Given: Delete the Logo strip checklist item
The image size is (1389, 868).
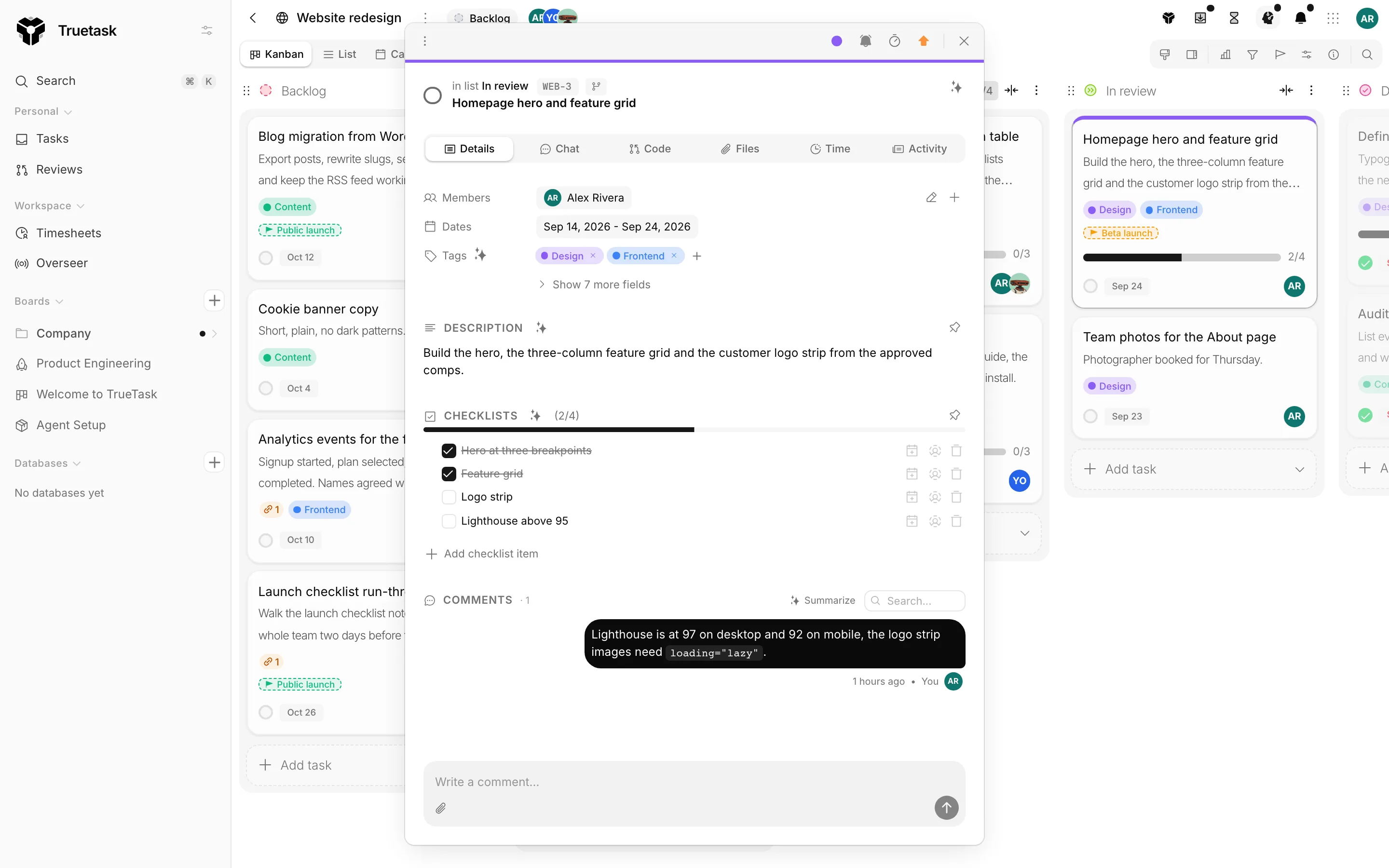Looking at the screenshot, I should pyautogui.click(x=956, y=497).
